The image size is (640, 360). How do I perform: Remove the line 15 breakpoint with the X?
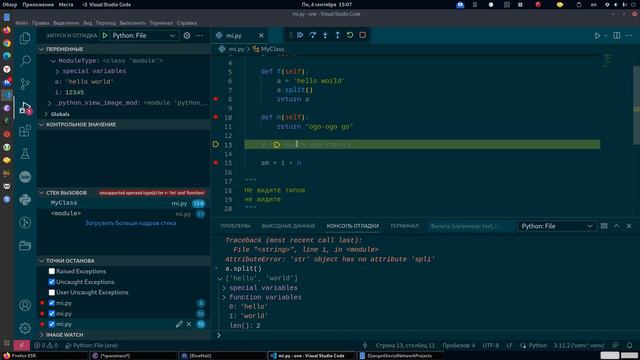[189, 324]
